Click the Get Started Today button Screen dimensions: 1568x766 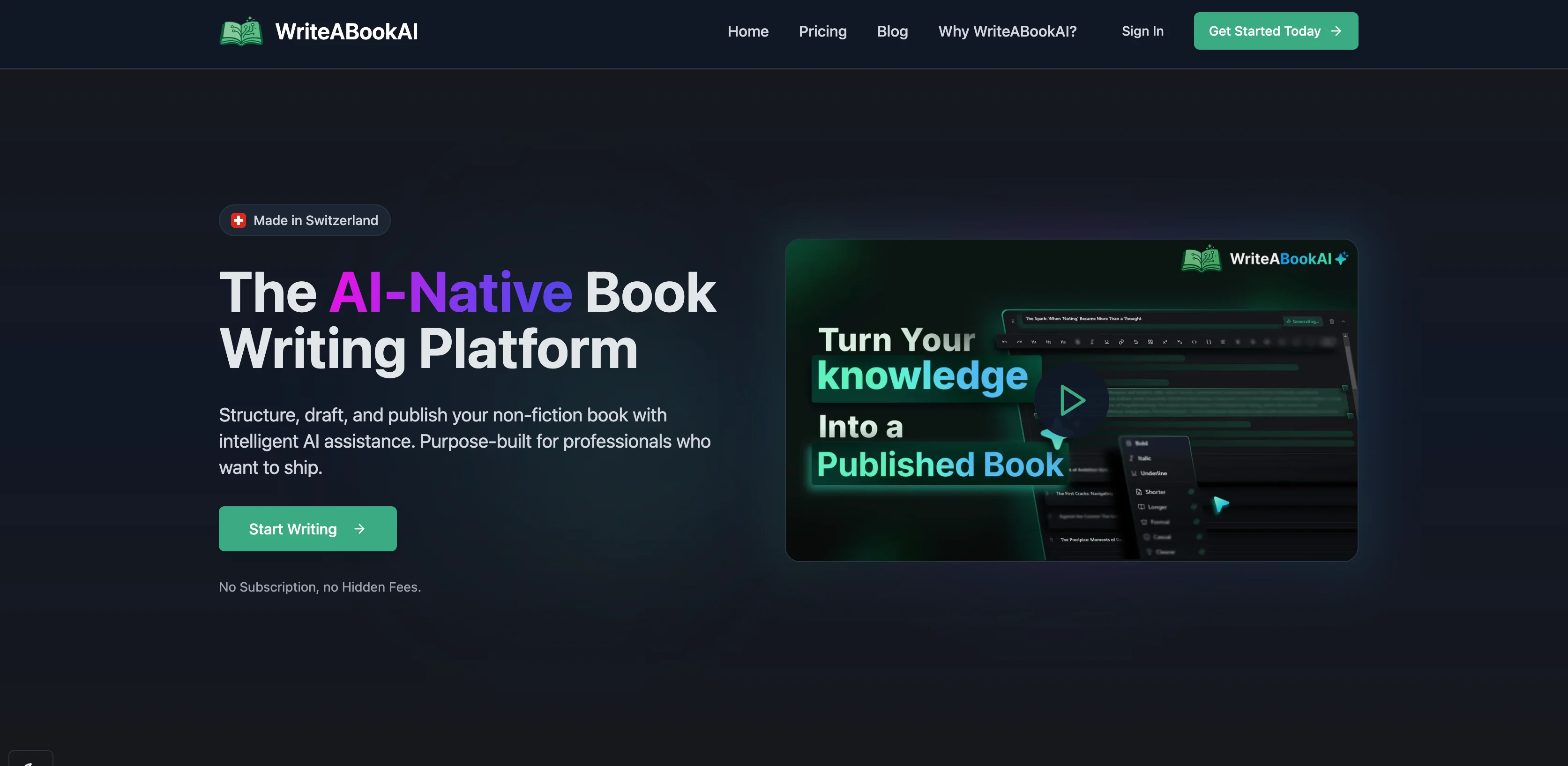pyautogui.click(x=1275, y=31)
